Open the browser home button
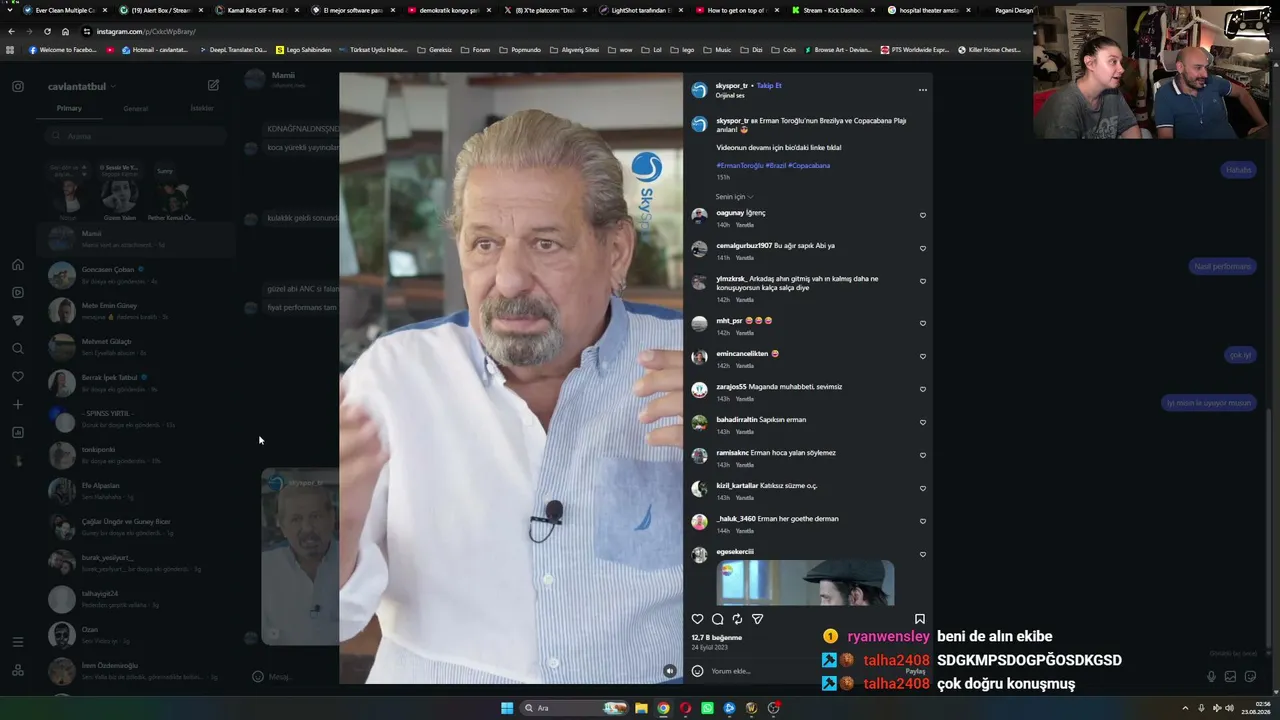Viewport: 1280px width, 720px height. (65, 31)
